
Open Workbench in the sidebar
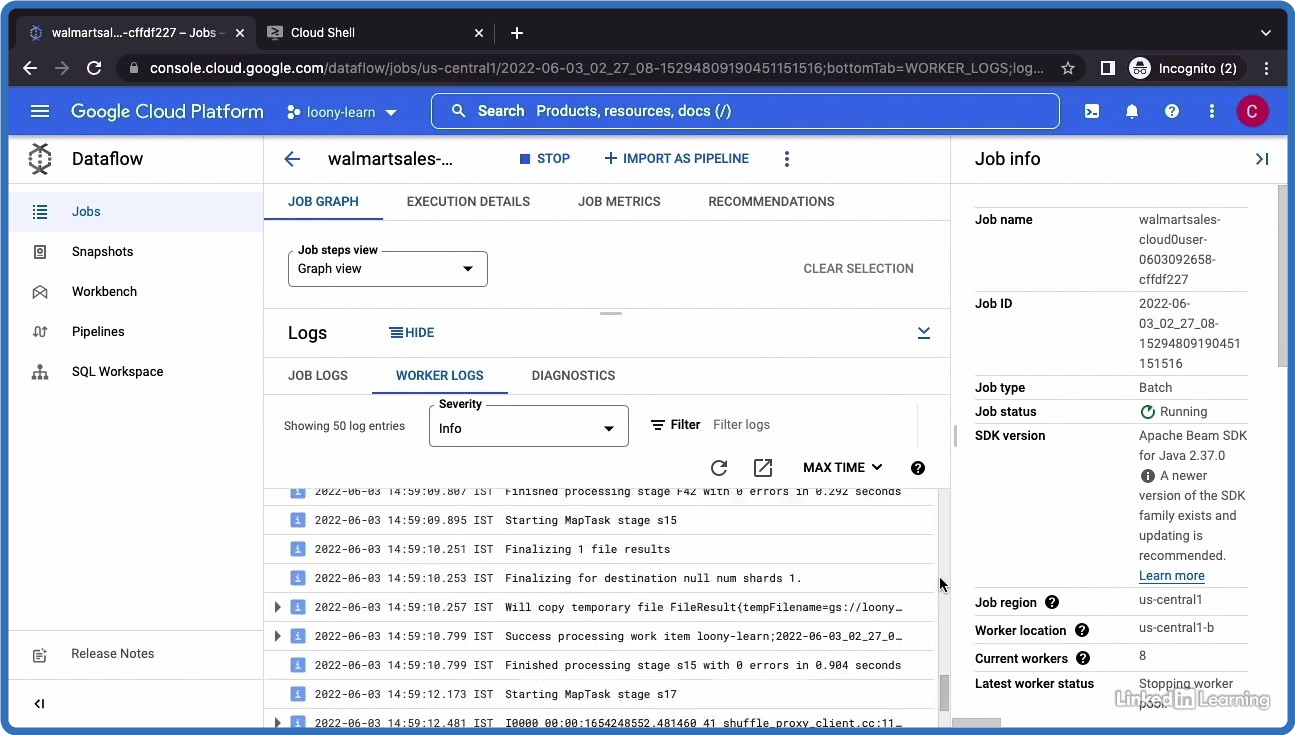coord(136,292)
